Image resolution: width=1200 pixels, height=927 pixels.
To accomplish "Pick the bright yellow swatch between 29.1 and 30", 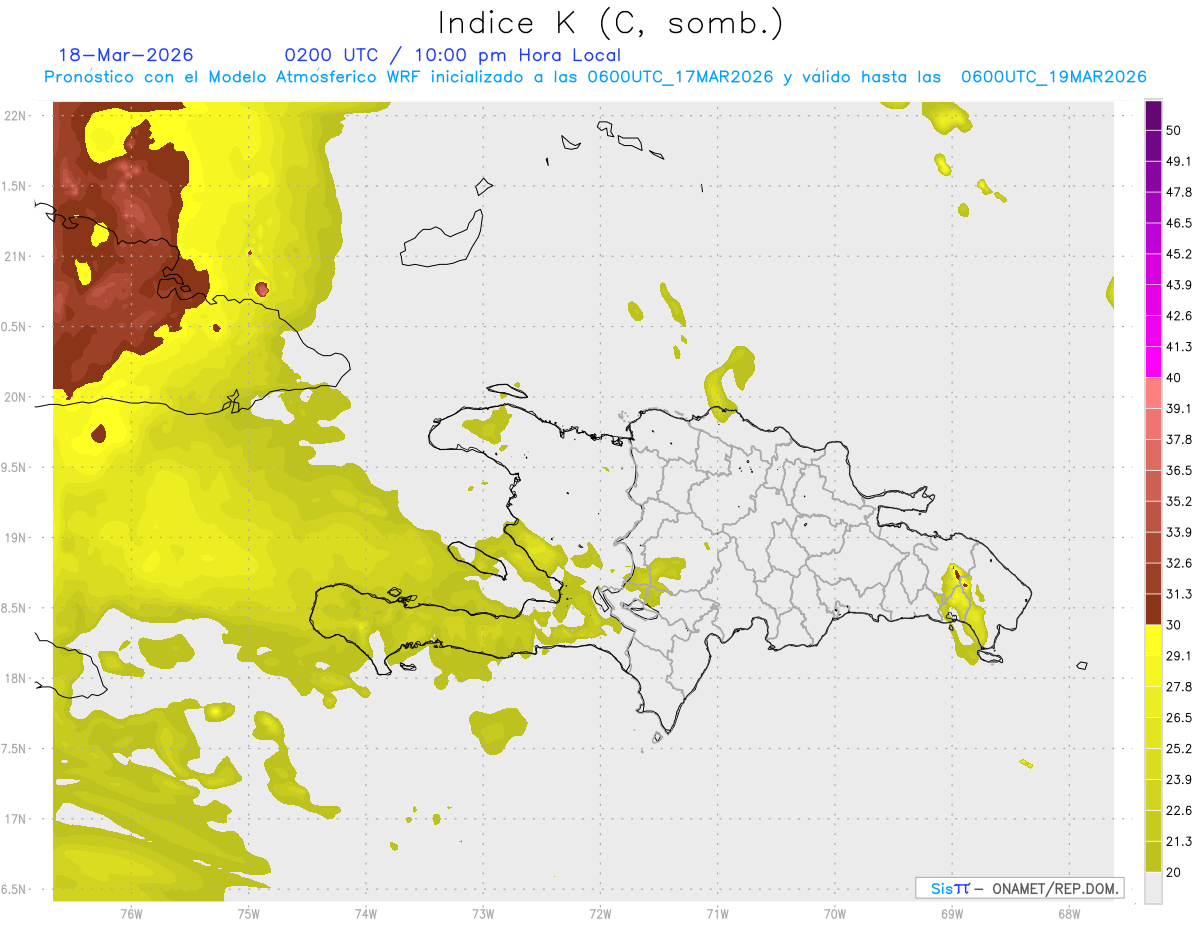I will (1153, 640).
